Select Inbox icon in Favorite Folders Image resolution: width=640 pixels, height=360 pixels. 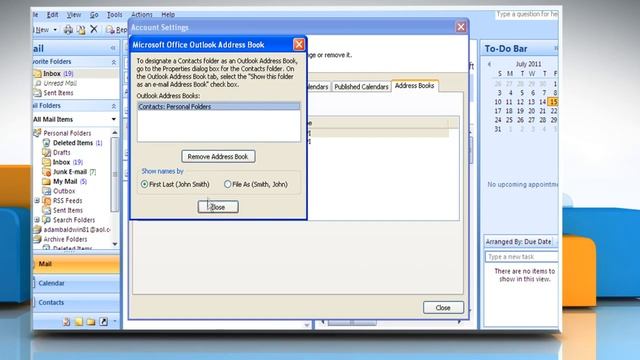[37, 73]
